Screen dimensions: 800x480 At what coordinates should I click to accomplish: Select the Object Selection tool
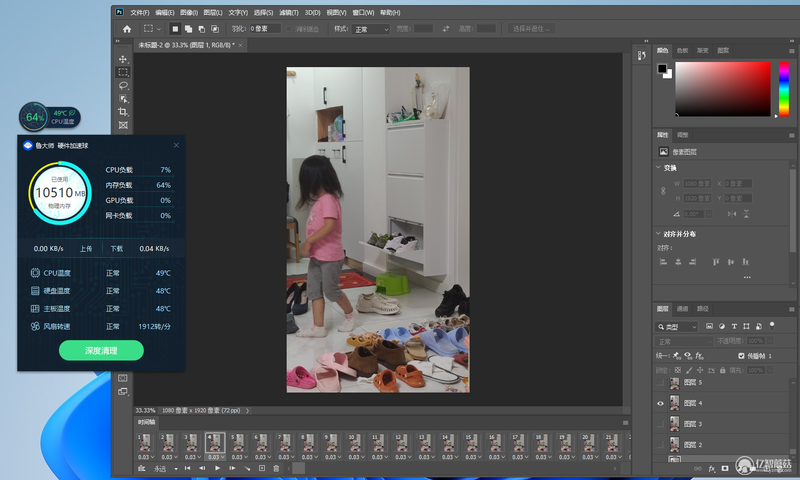[123, 98]
